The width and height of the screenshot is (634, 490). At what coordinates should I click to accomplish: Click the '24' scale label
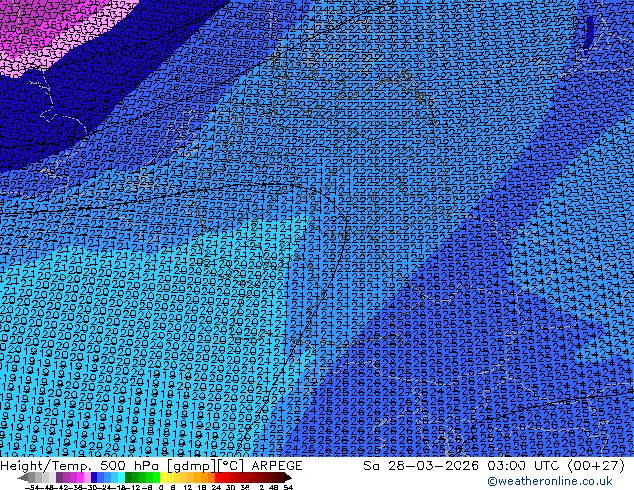[x=216, y=487]
